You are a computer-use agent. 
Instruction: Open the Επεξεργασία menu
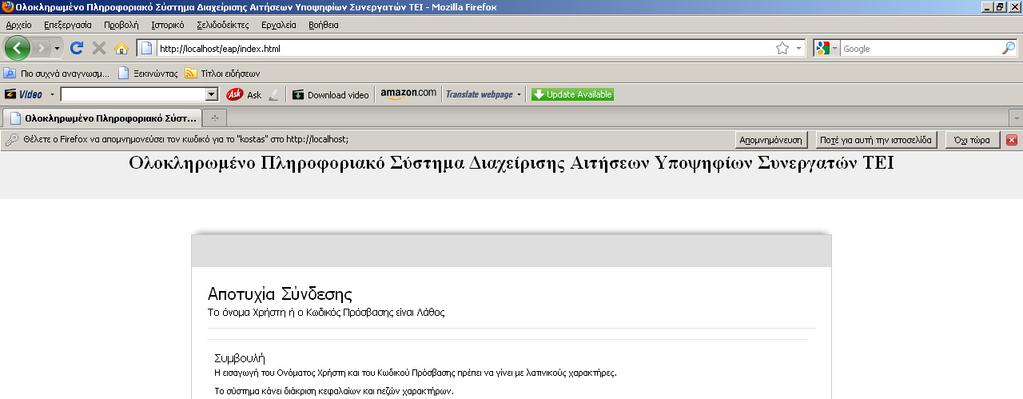[x=68, y=25]
